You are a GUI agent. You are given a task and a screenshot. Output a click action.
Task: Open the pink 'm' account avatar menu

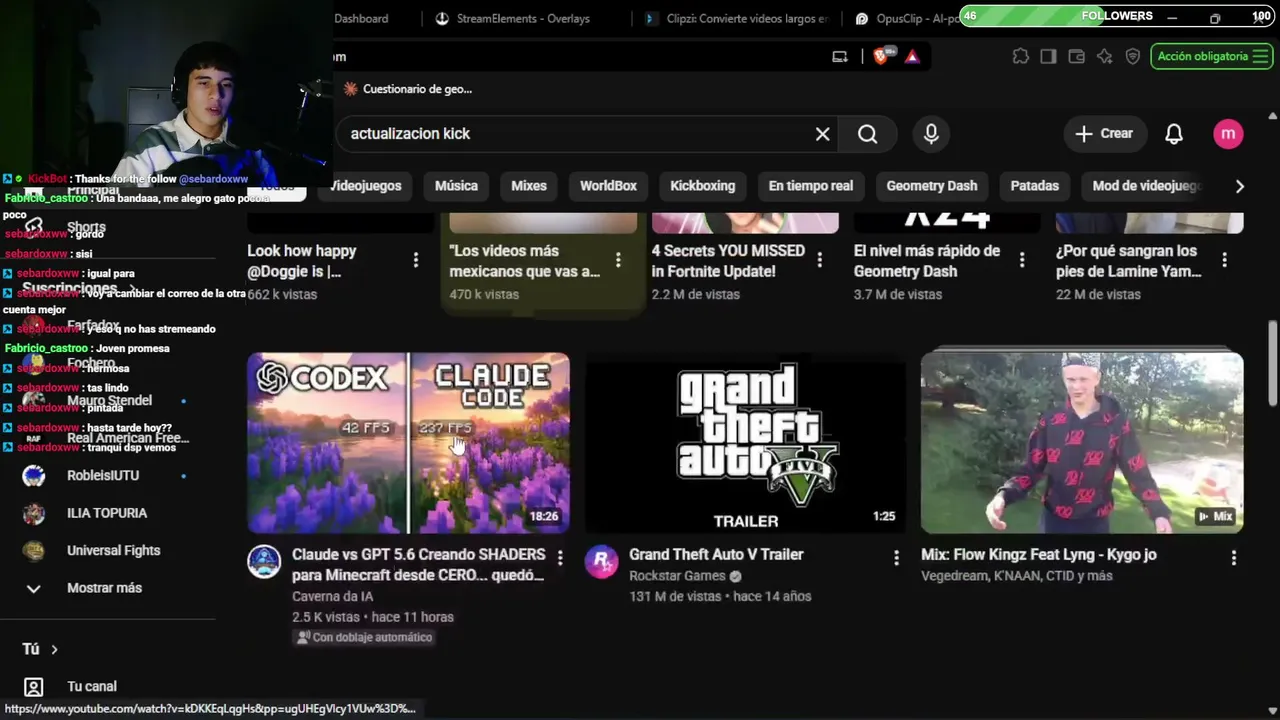tap(1228, 134)
